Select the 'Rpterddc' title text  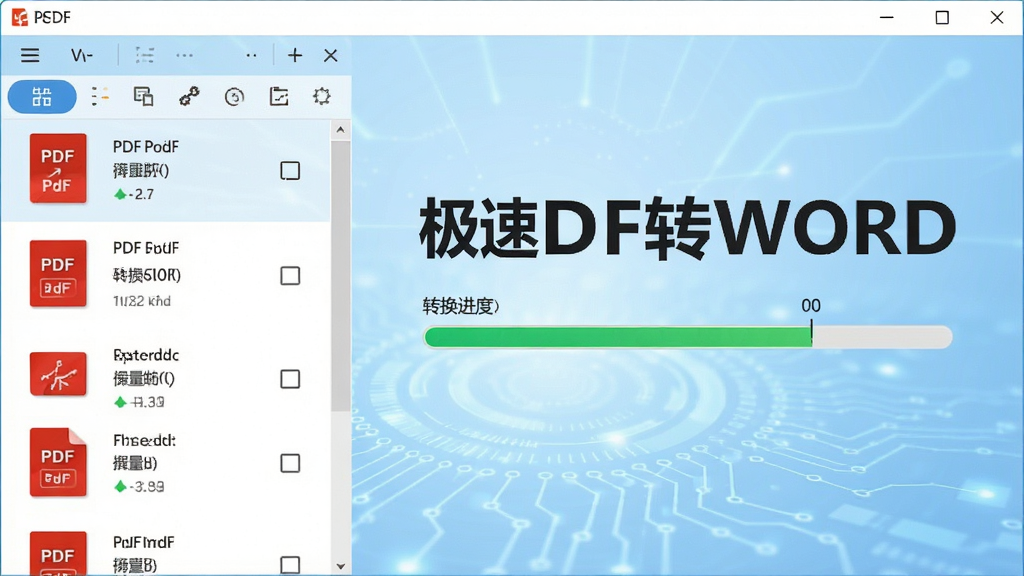(146, 355)
